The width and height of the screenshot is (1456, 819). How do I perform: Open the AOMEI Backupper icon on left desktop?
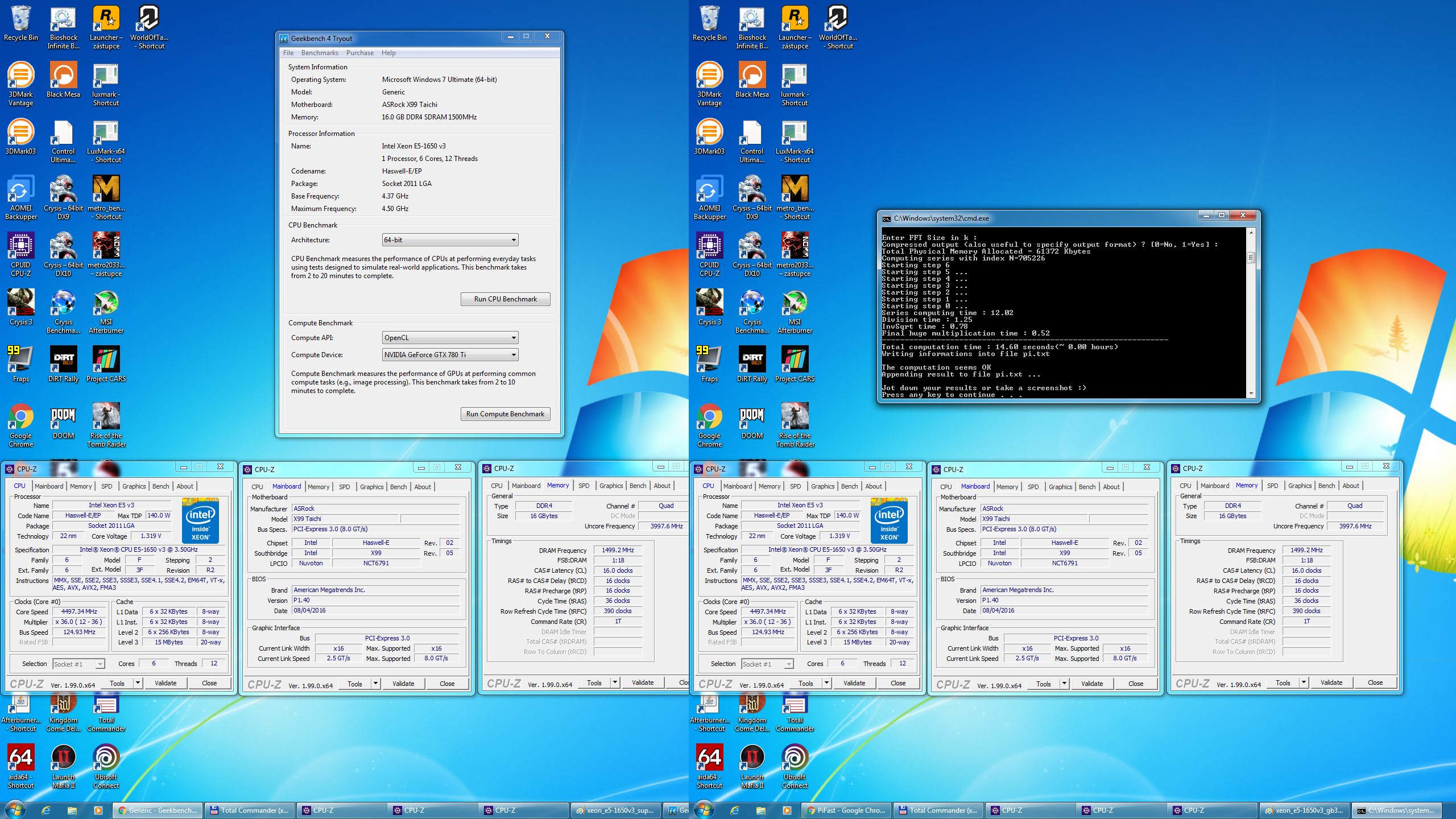[20, 198]
